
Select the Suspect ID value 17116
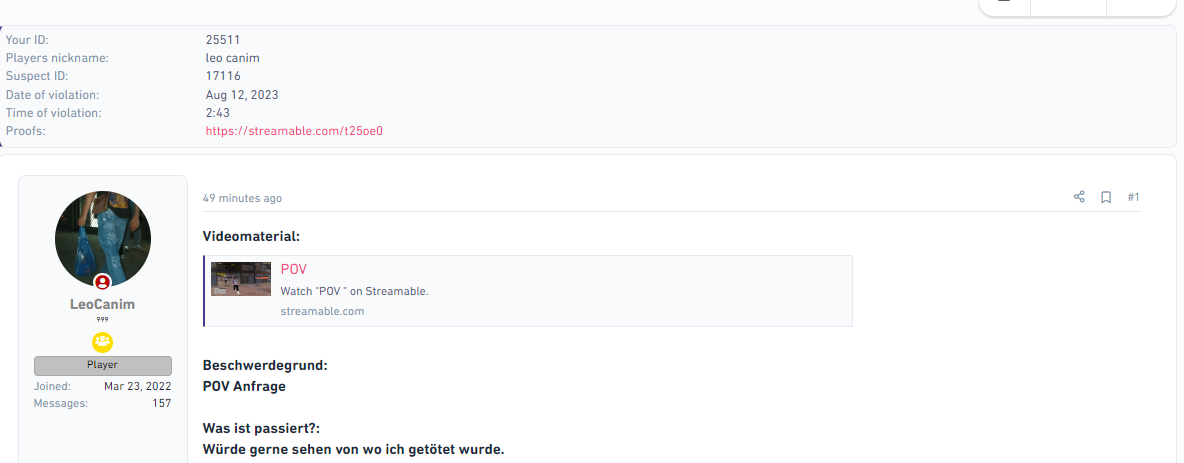[x=223, y=76]
